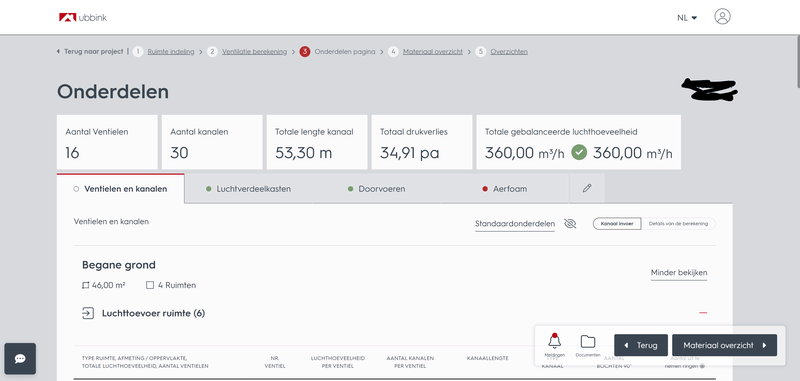
Task: Click the NR. VENTIEL column header
Action: [275, 362]
